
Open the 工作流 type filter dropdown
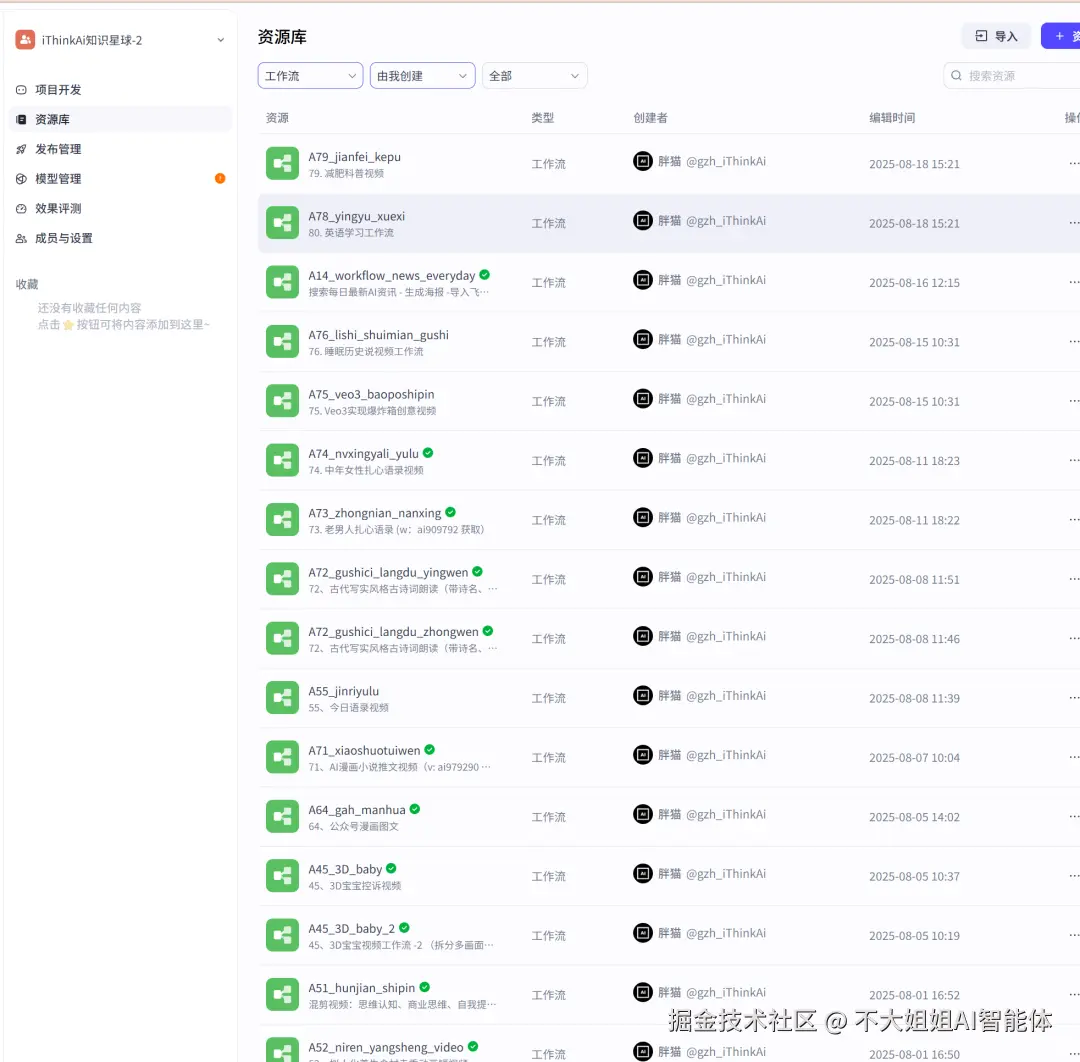[310, 75]
